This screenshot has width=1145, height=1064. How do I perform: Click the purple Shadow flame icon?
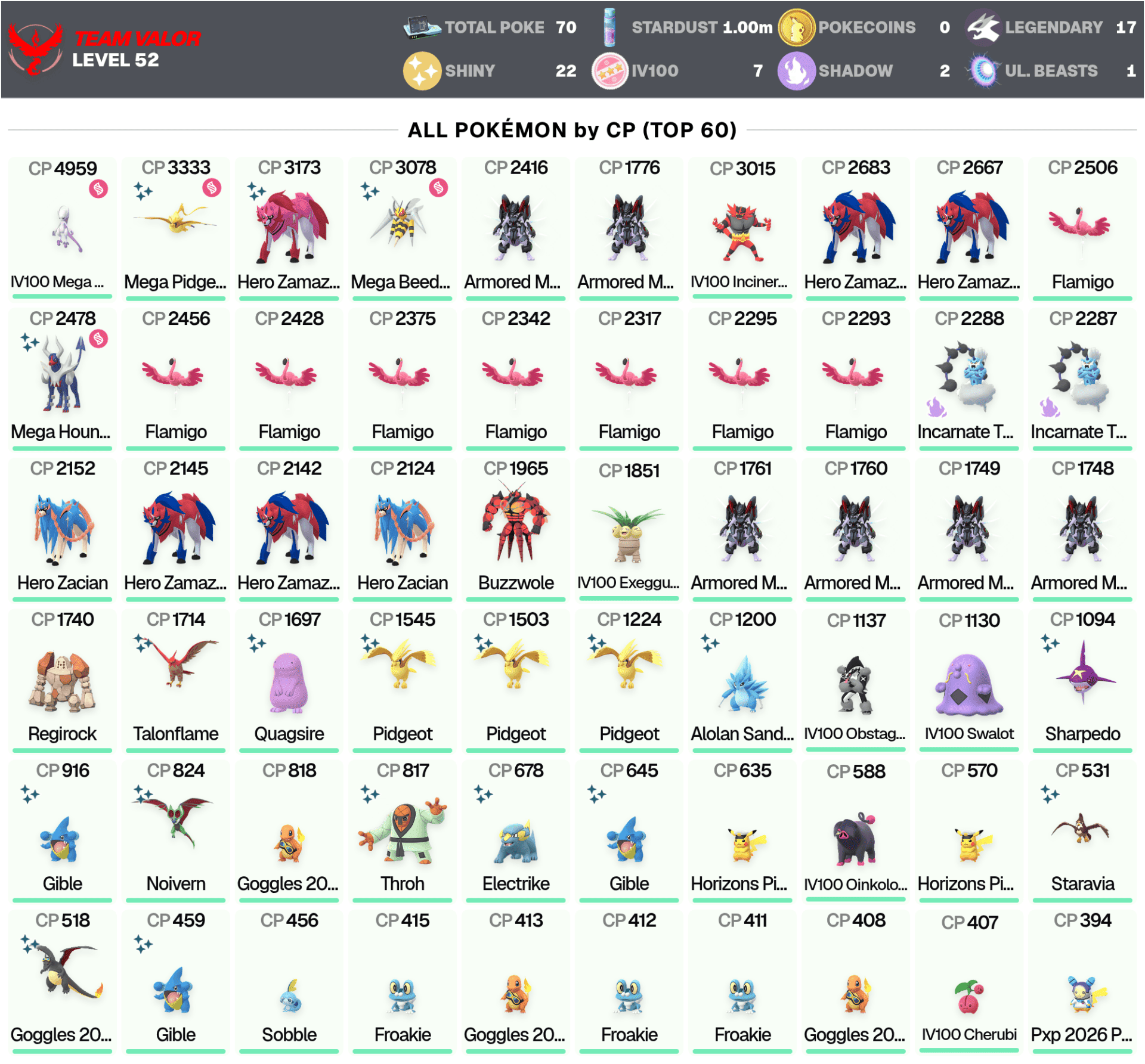pos(797,71)
